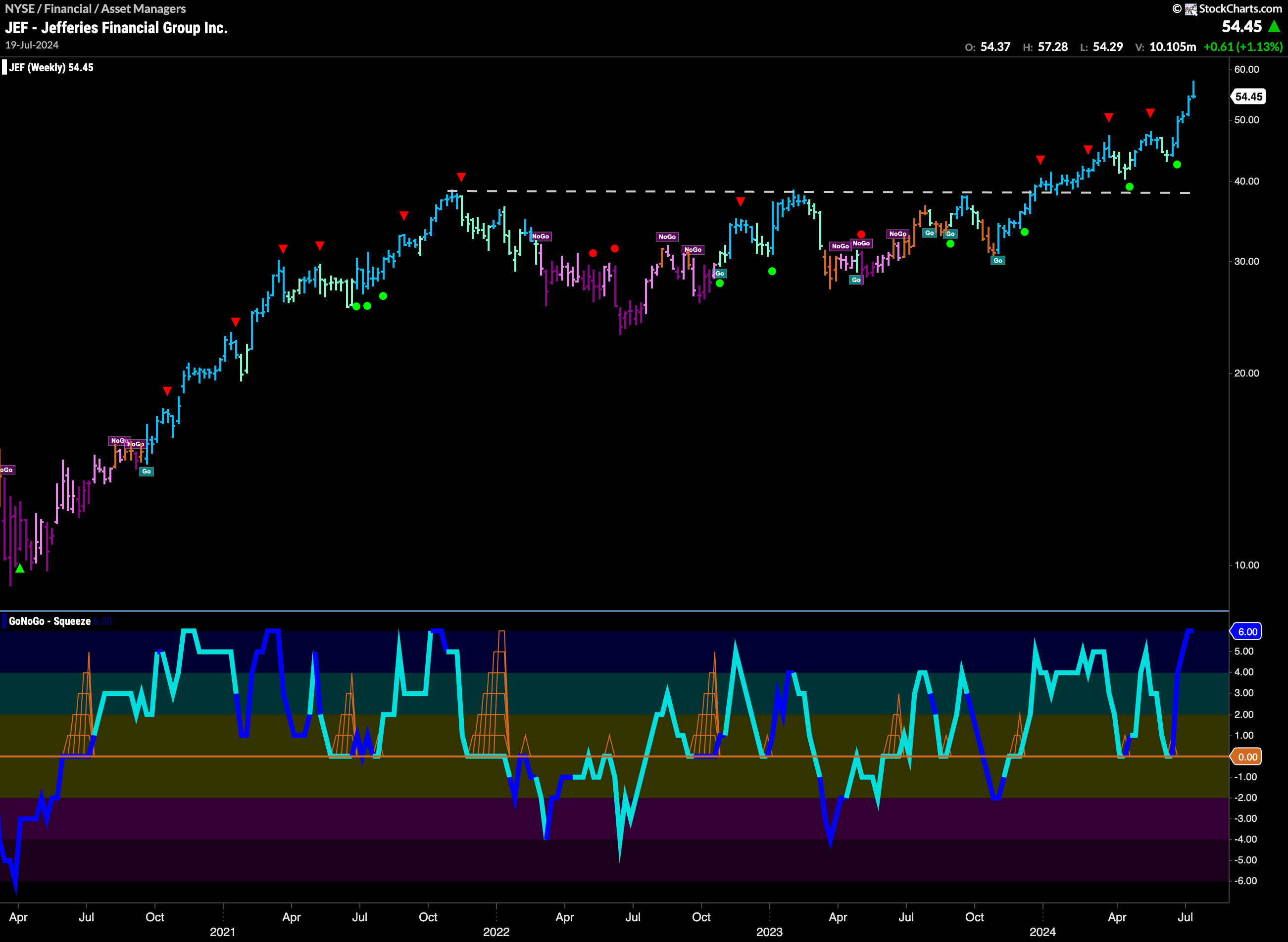
Task: Click the final Jul label on the time axis
Action: coord(1186,917)
